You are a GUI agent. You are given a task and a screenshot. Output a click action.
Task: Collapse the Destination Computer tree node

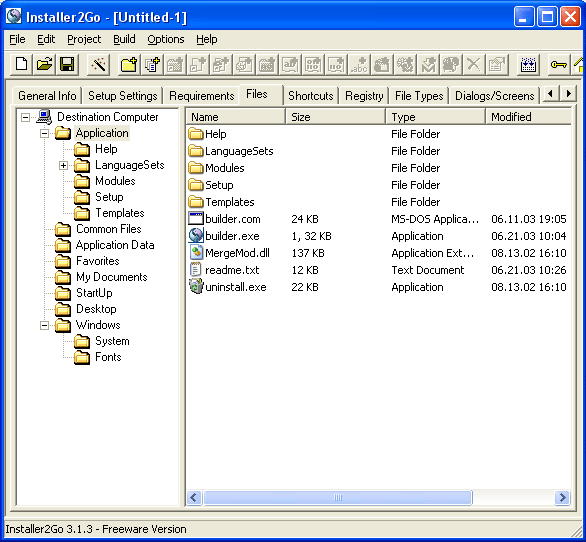point(25,118)
